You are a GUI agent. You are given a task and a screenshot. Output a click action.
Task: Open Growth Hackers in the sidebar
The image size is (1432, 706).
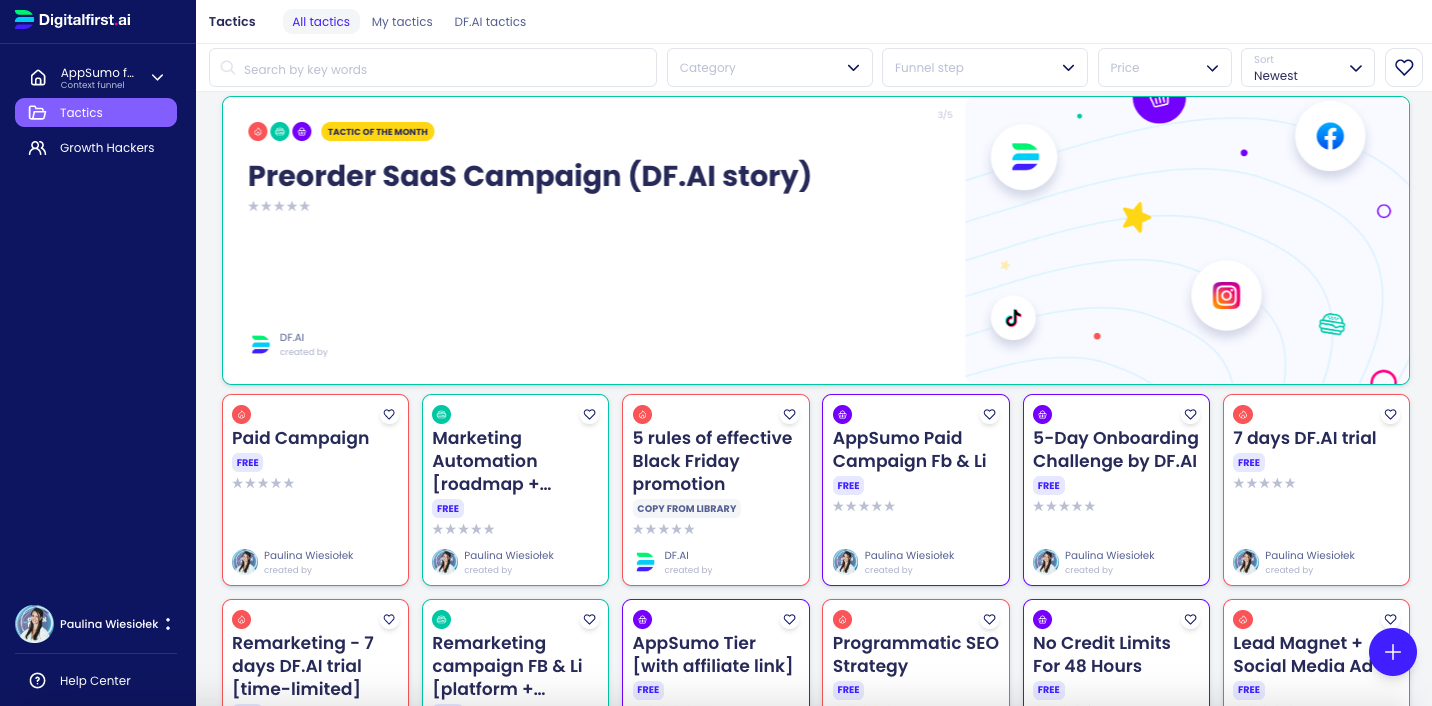pyautogui.click(x=106, y=148)
